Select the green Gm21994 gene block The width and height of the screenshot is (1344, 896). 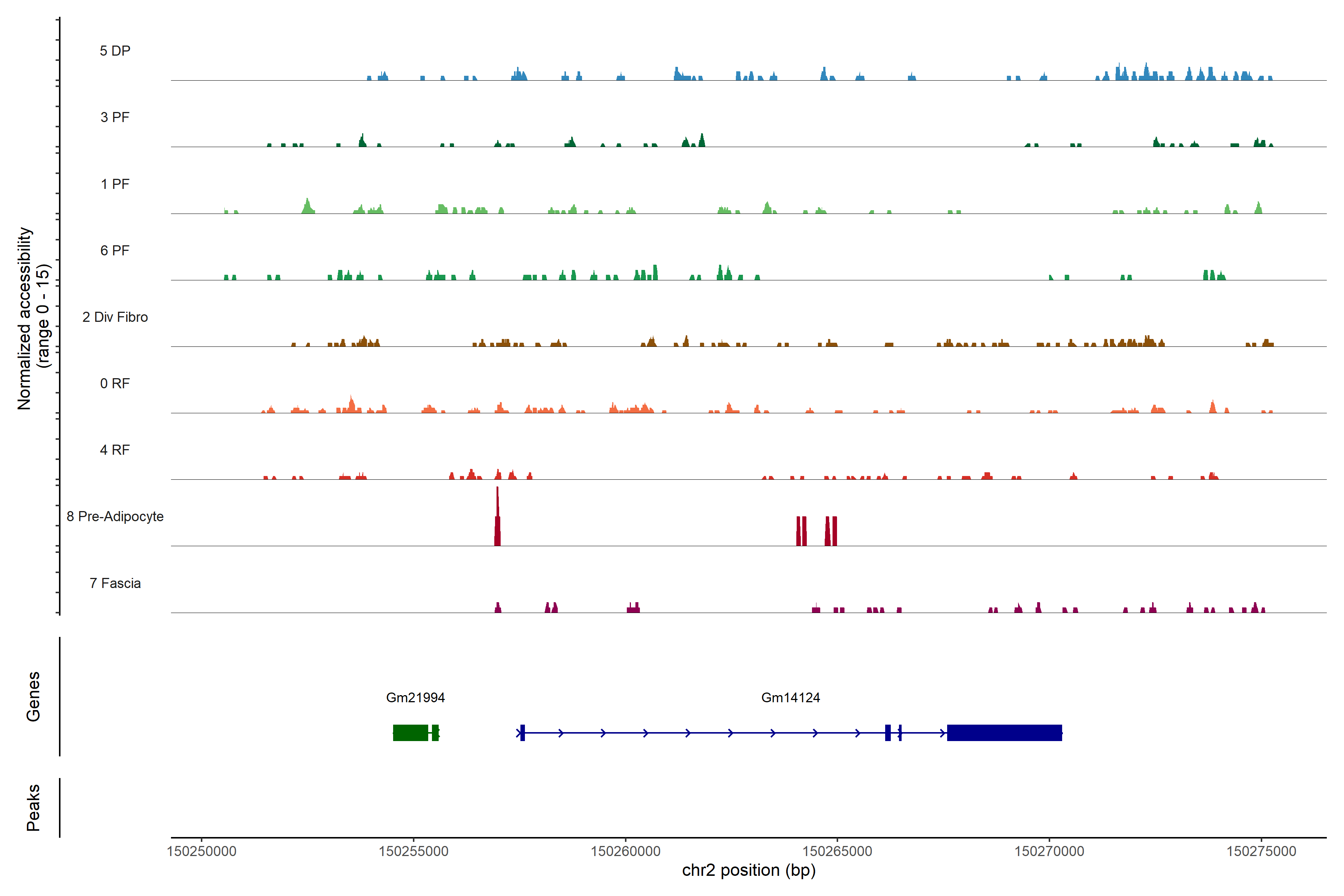tap(410, 732)
